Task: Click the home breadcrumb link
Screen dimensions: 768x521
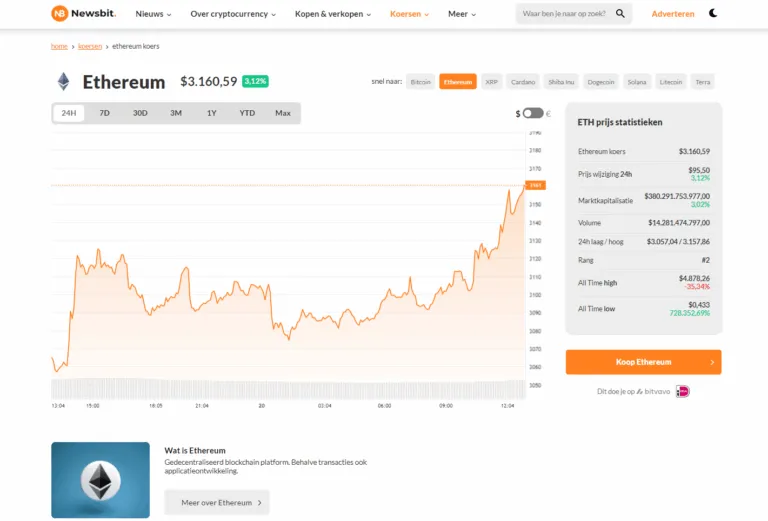Action: 59,46
